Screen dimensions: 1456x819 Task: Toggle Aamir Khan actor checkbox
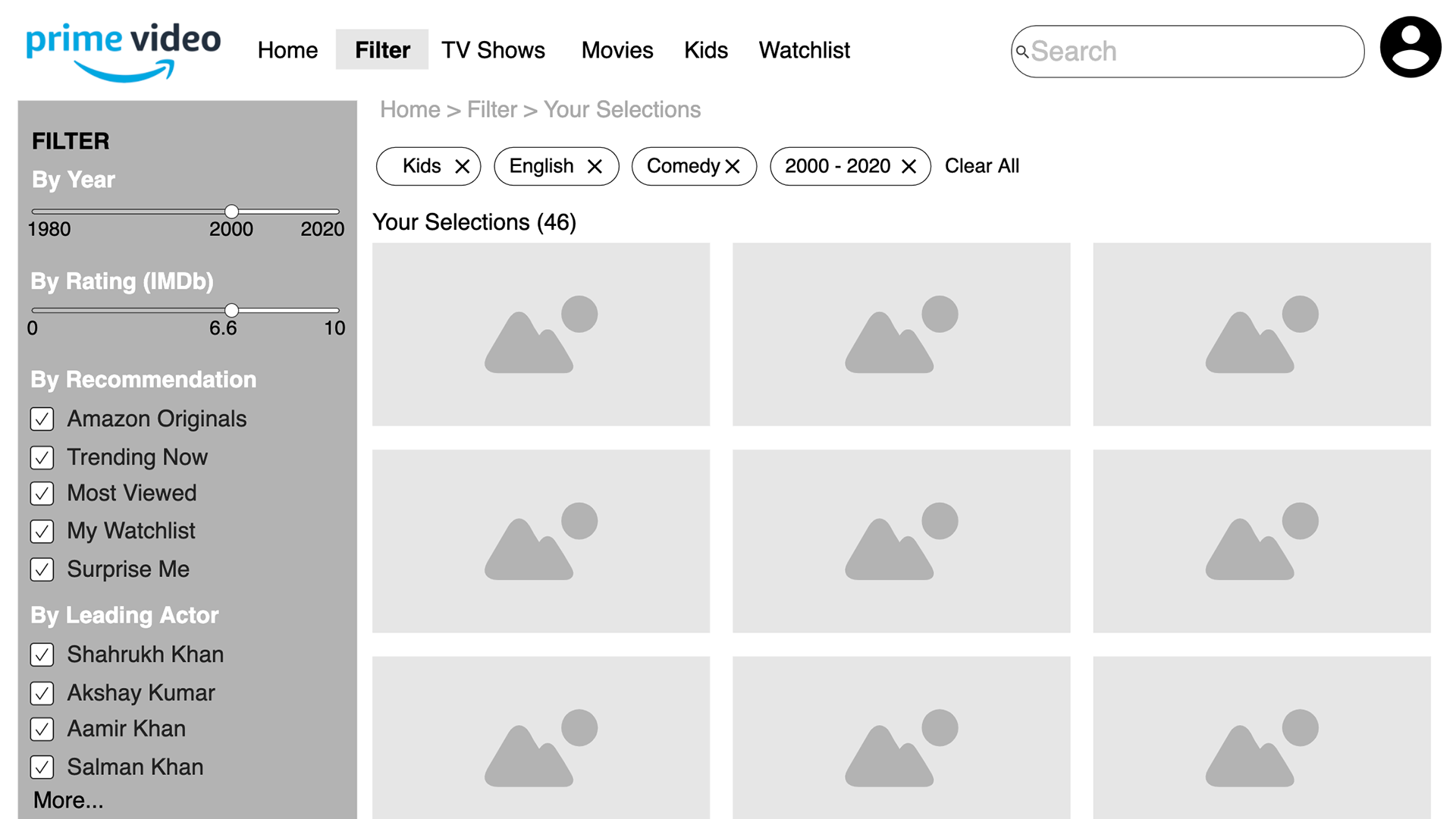42,730
